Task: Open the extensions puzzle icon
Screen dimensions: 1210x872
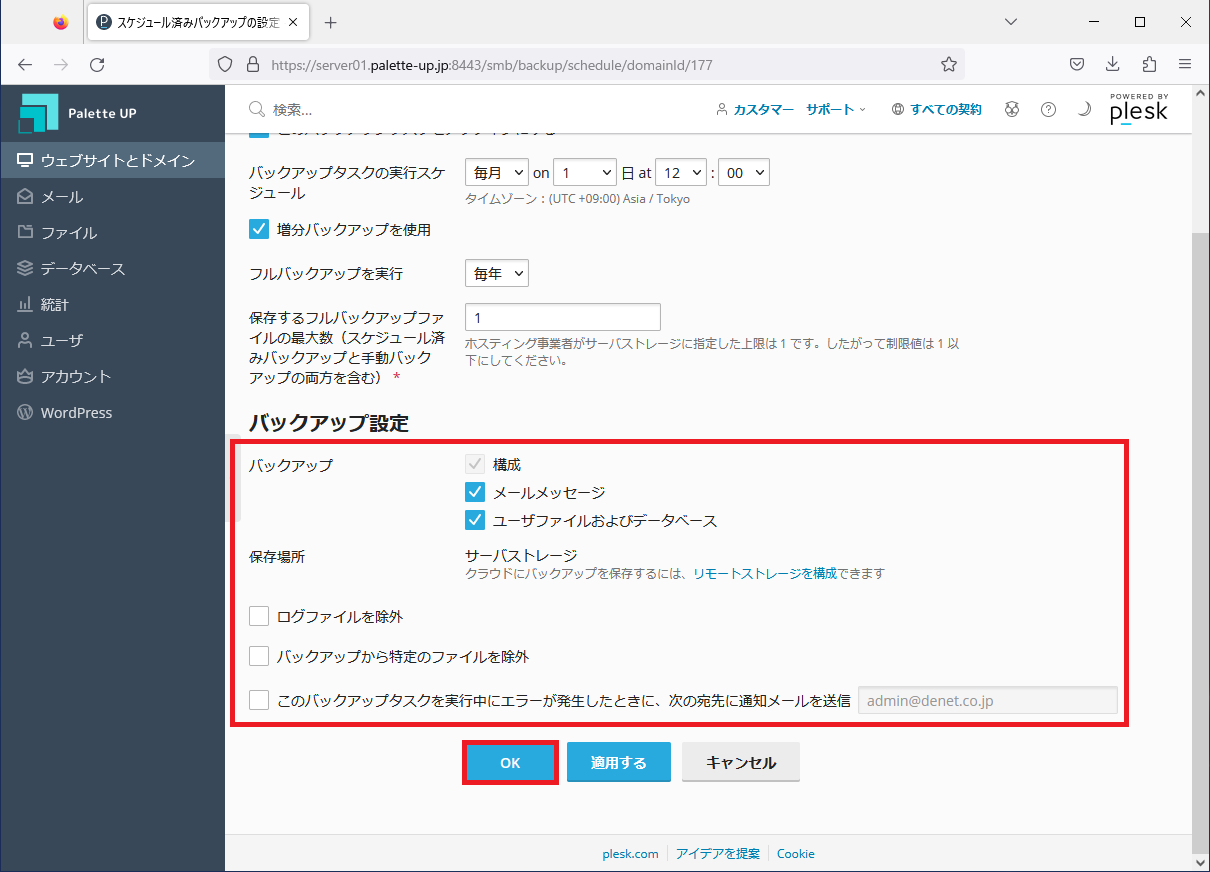Action: tap(1149, 64)
